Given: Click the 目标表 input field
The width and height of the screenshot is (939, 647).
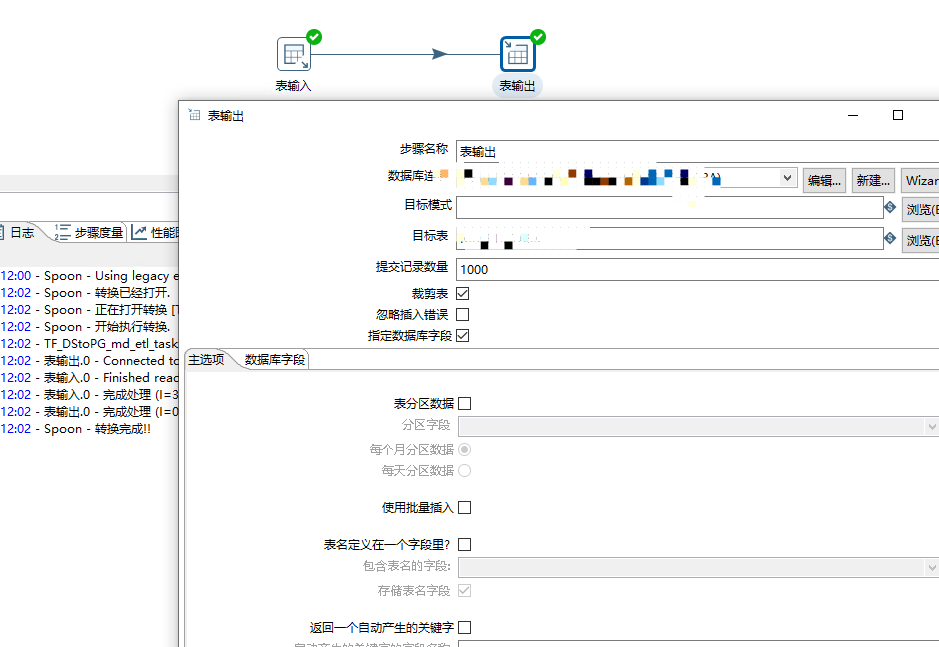Looking at the screenshot, I should [670, 238].
